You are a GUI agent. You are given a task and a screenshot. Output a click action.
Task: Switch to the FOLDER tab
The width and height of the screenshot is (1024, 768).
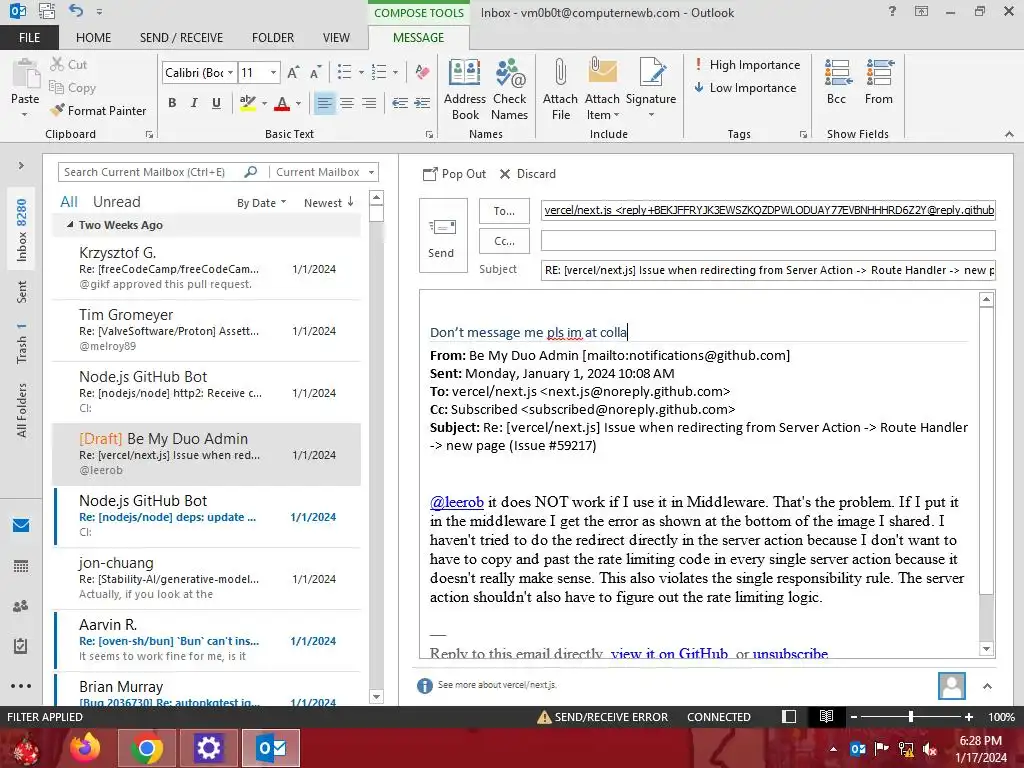pos(273,38)
